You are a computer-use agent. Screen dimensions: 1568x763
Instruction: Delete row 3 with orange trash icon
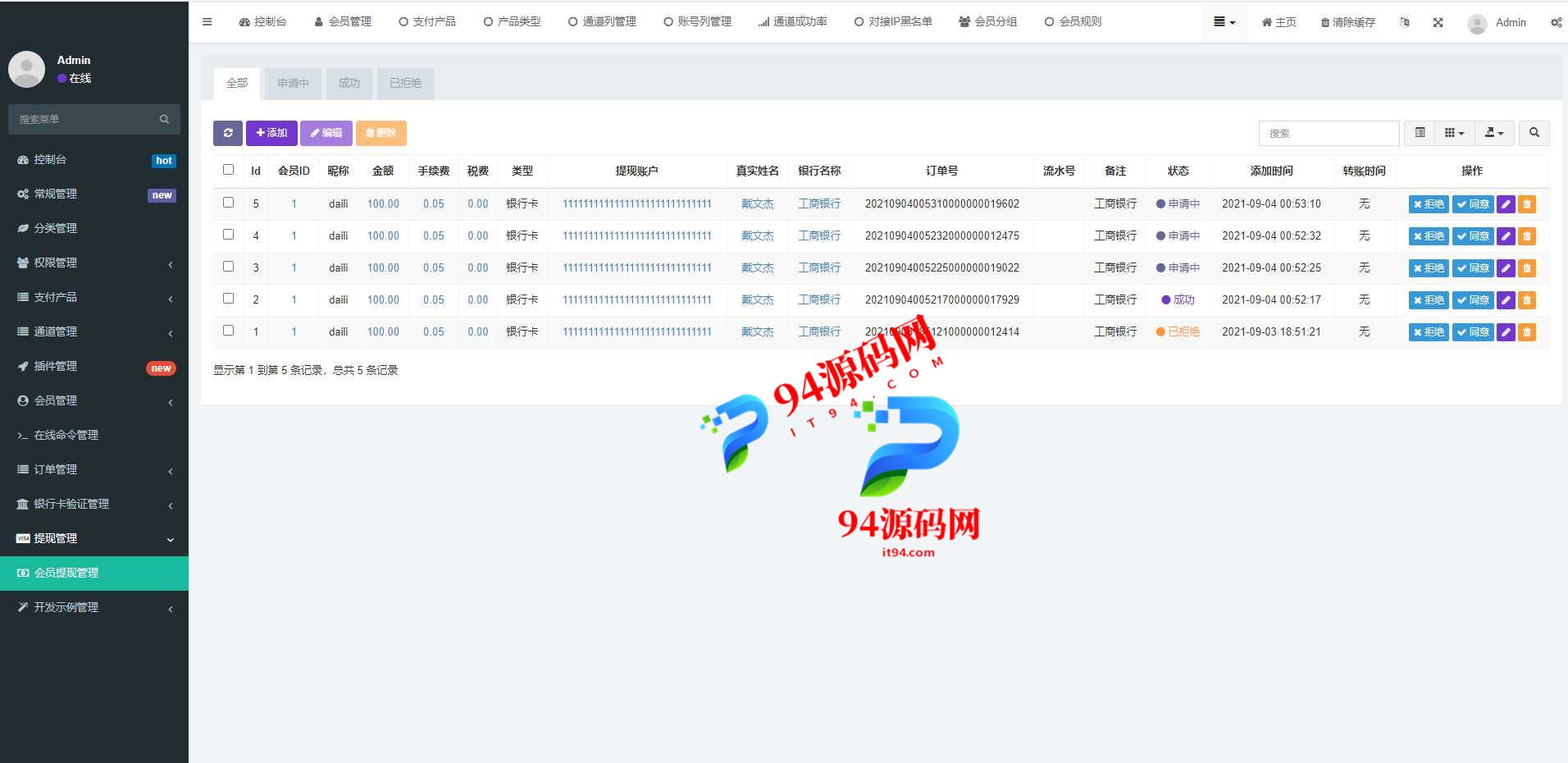(1527, 268)
